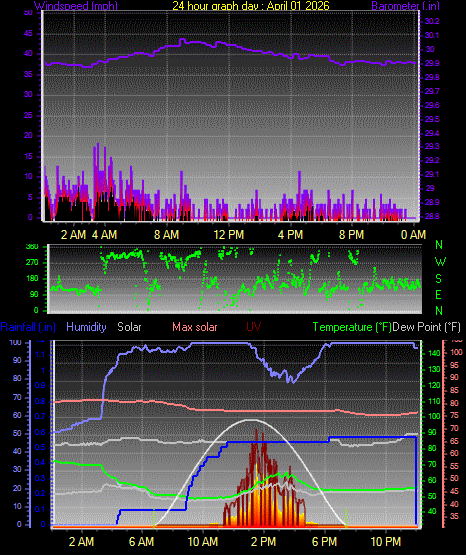Select the Solar legend label
This screenshot has height=555, width=466.
click(129, 327)
